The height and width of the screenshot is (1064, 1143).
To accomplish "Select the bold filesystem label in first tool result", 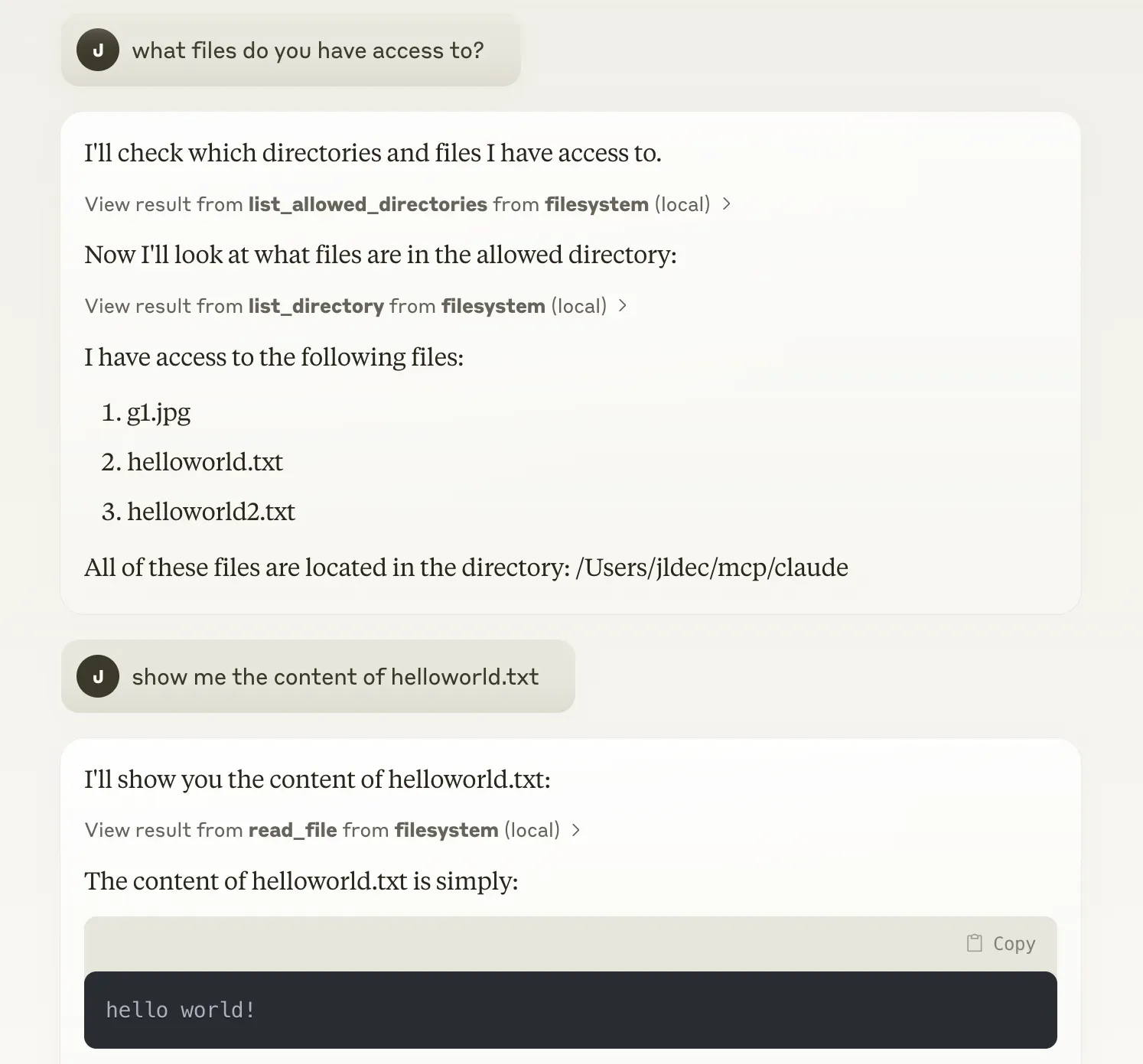I will coord(596,204).
